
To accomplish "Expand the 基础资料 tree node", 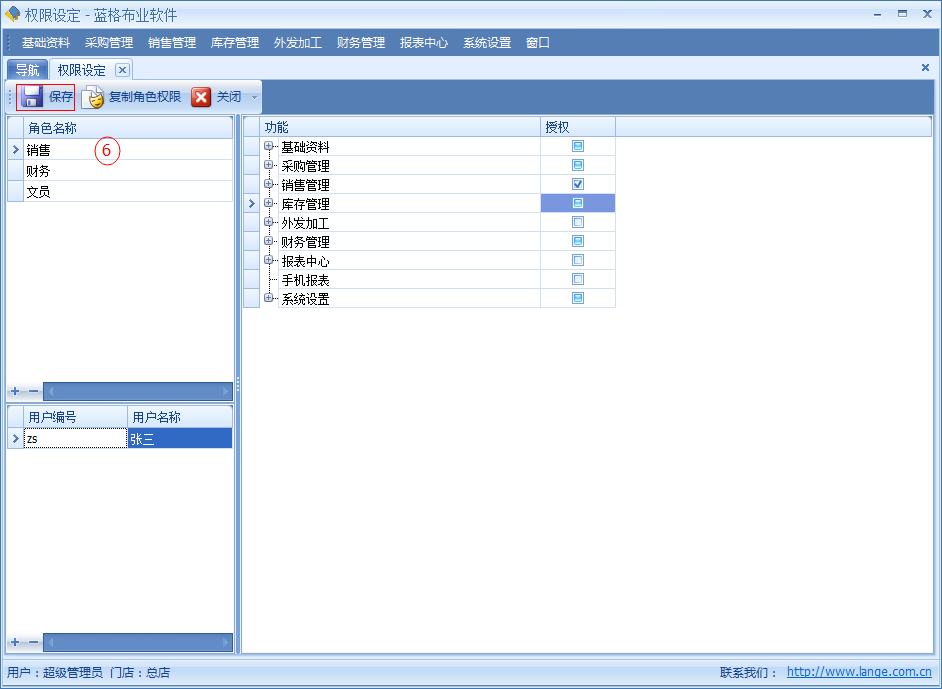I will tap(268, 146).
